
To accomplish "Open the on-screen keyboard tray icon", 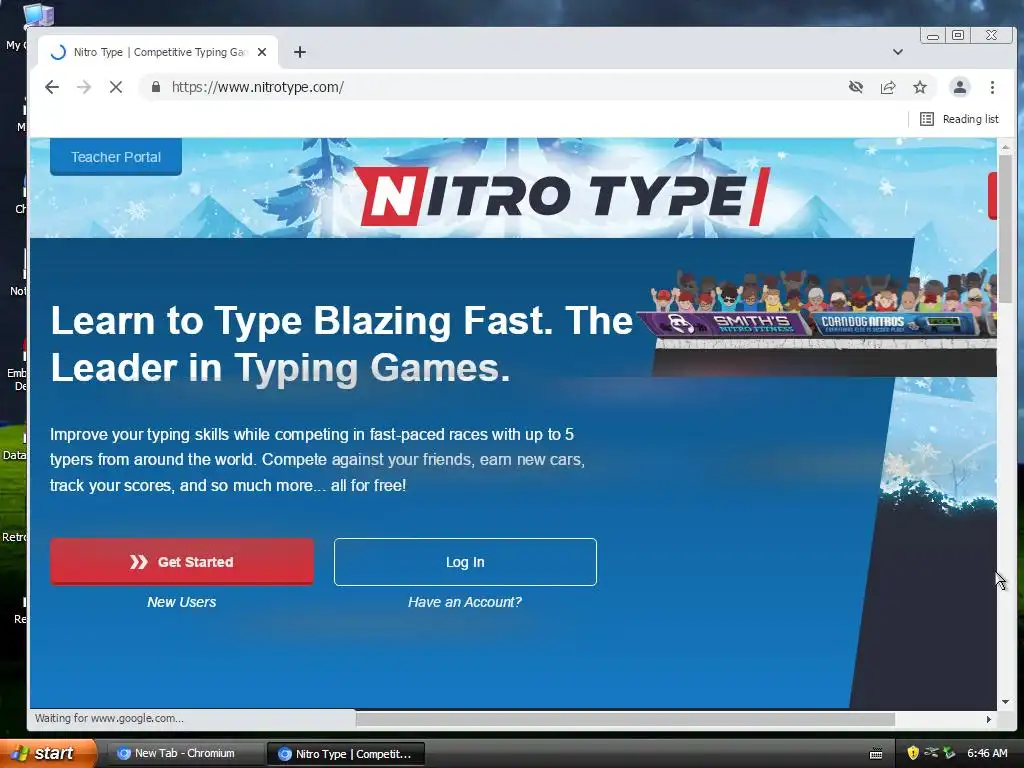I will [x=876, y=754].
